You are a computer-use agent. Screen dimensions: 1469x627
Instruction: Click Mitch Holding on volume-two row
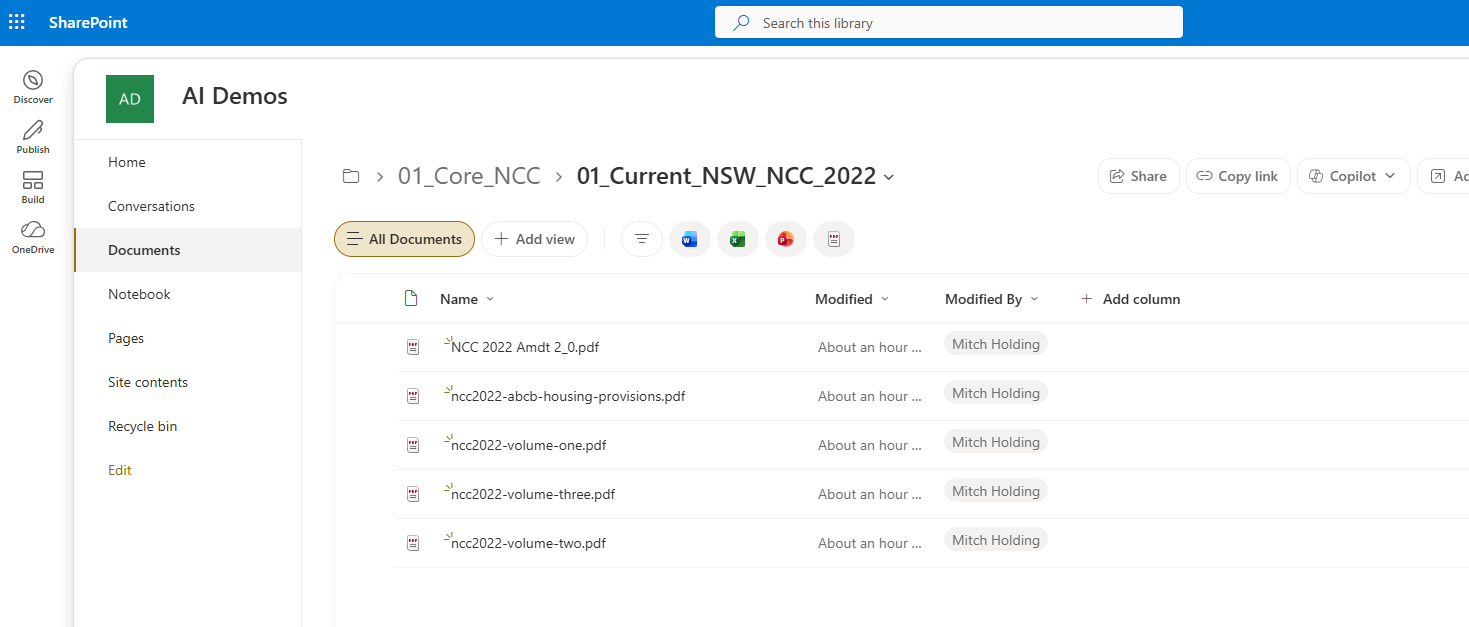pyautogui.click(x=996, y=540)
